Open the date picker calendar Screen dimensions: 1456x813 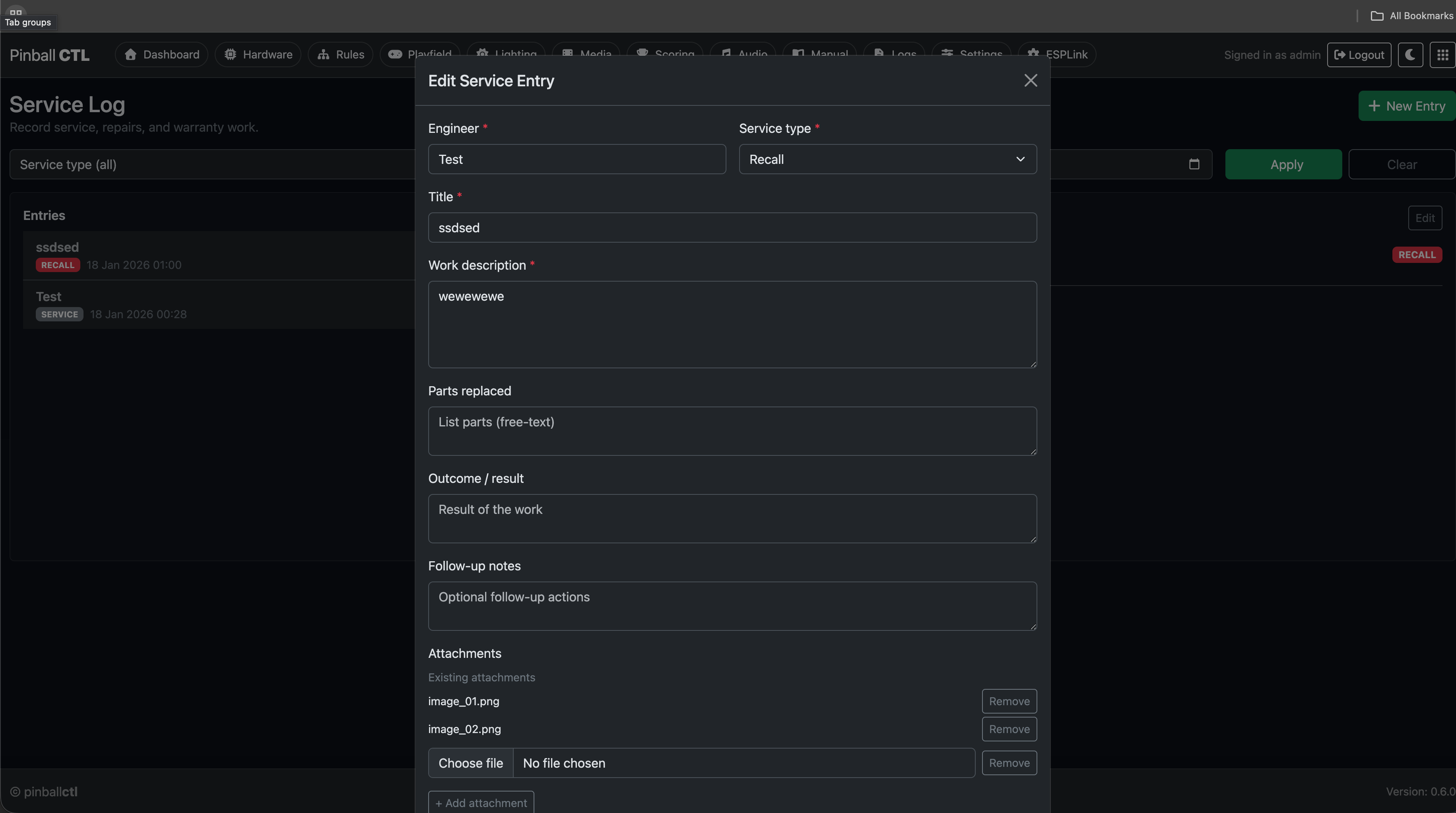pos(1194,164)
